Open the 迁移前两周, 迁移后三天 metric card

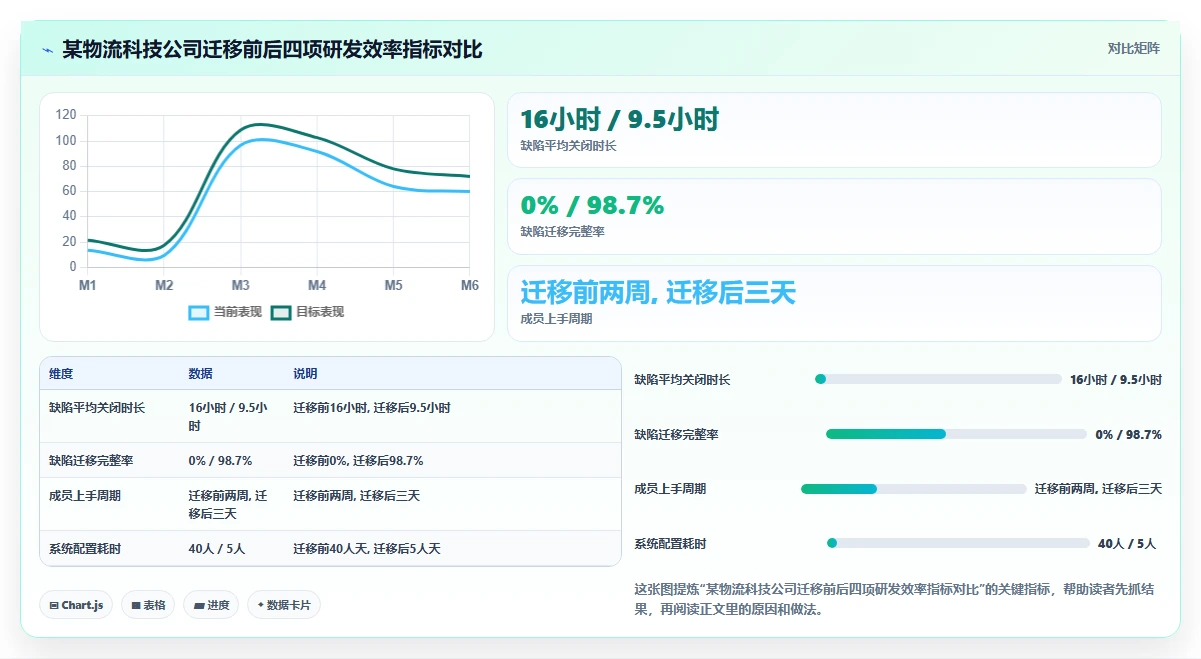point(834,303)
